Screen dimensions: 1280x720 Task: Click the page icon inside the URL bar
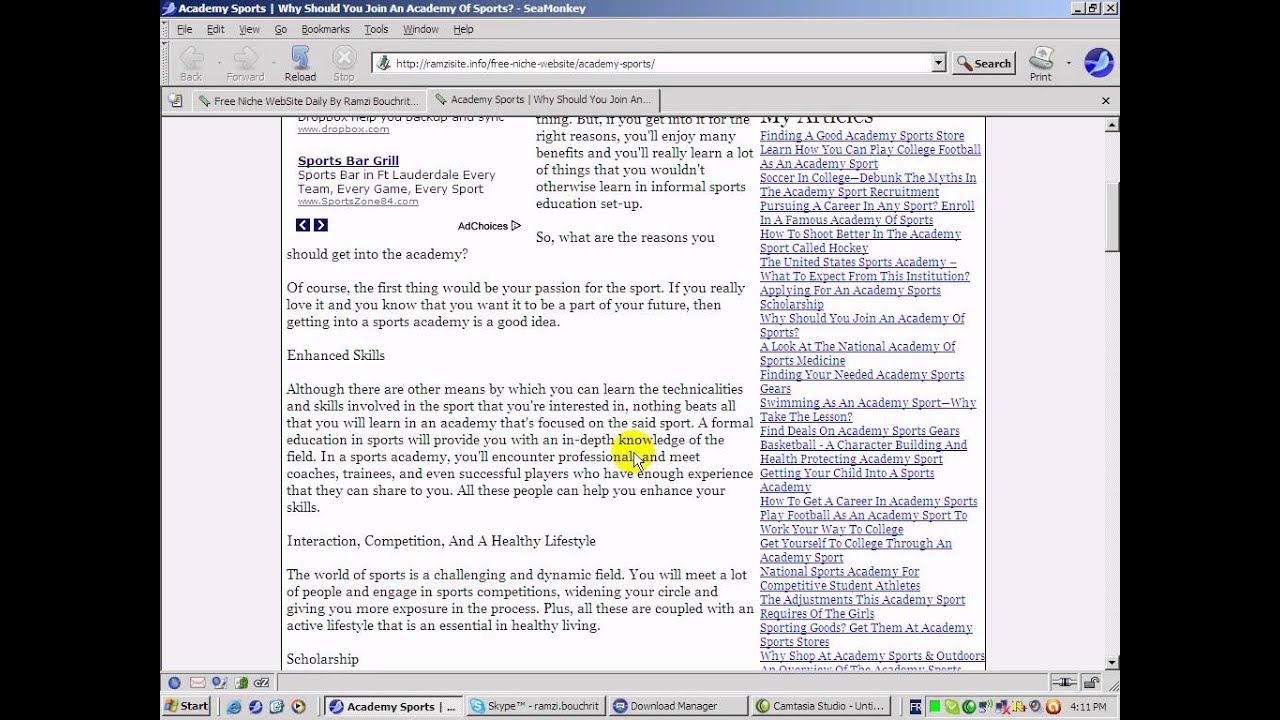click(x=383, y=63)
